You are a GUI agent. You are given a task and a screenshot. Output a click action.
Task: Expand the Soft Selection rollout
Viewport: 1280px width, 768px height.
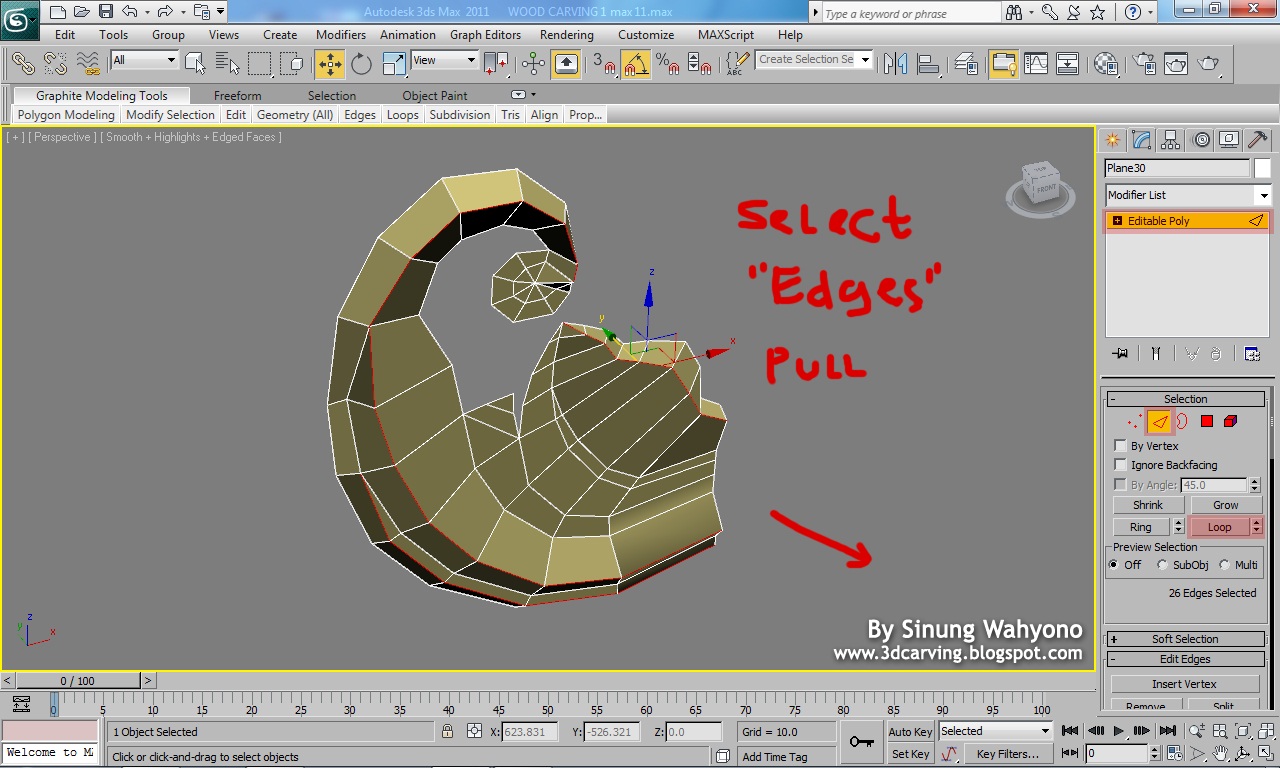(x=1184, y=638)
